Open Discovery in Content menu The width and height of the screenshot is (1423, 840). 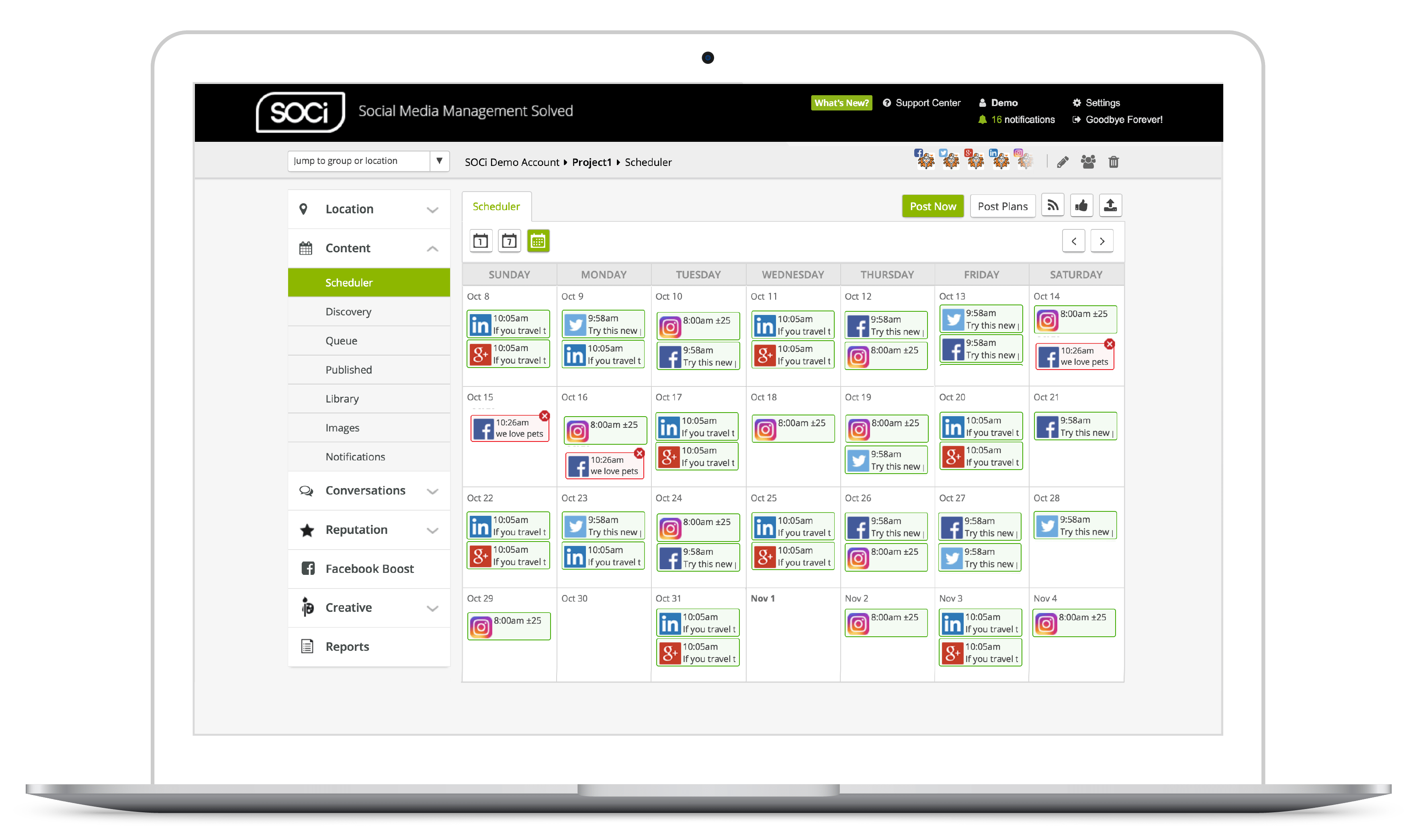coord(348,312)
